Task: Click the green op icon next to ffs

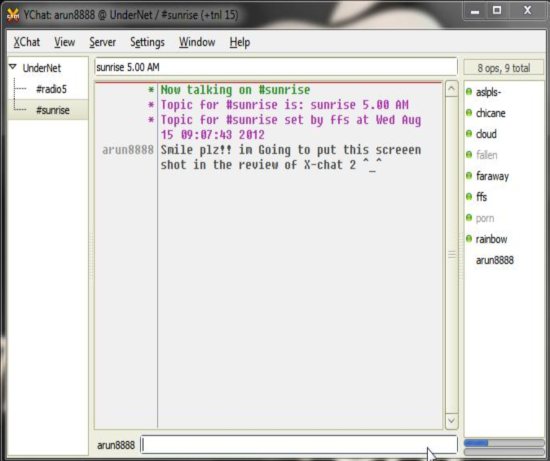Action: [x=469, y=196]
